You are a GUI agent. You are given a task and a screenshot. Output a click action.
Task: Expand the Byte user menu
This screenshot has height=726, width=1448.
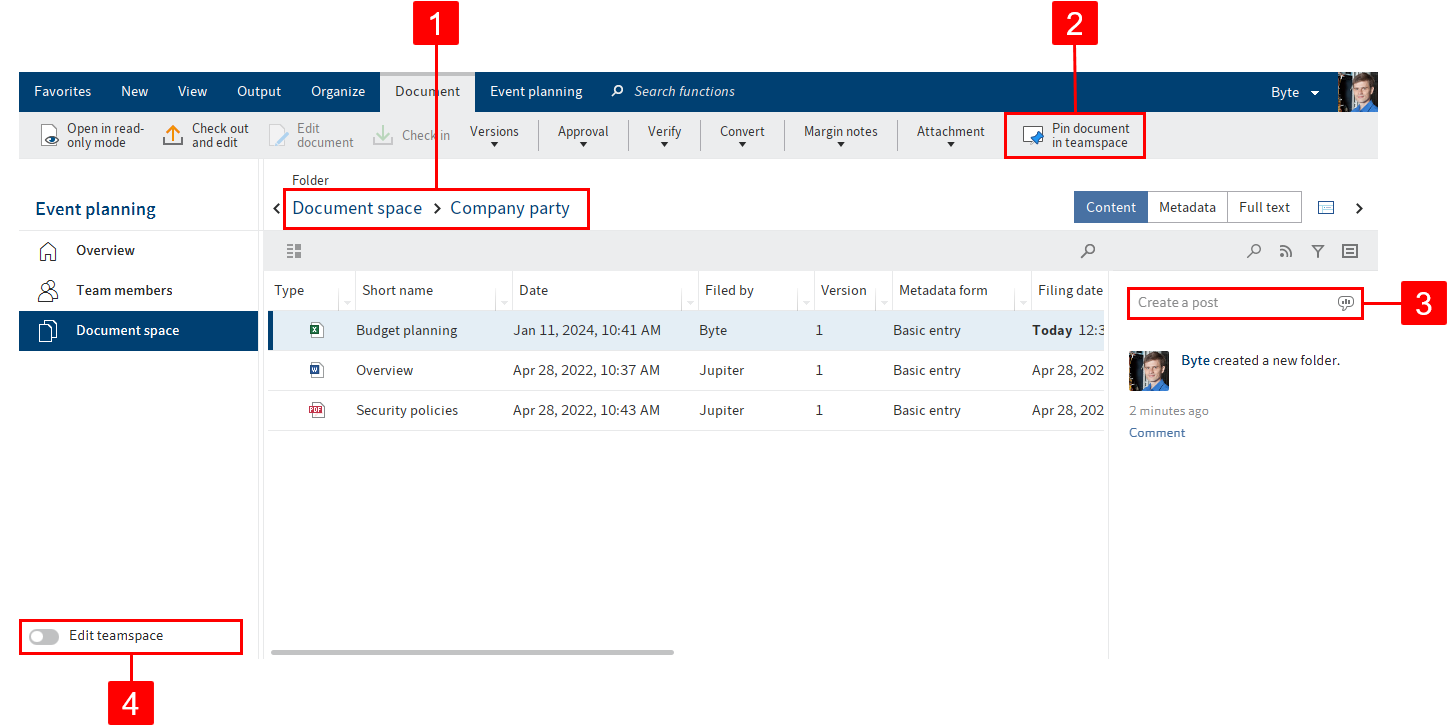pos(1295,91)
